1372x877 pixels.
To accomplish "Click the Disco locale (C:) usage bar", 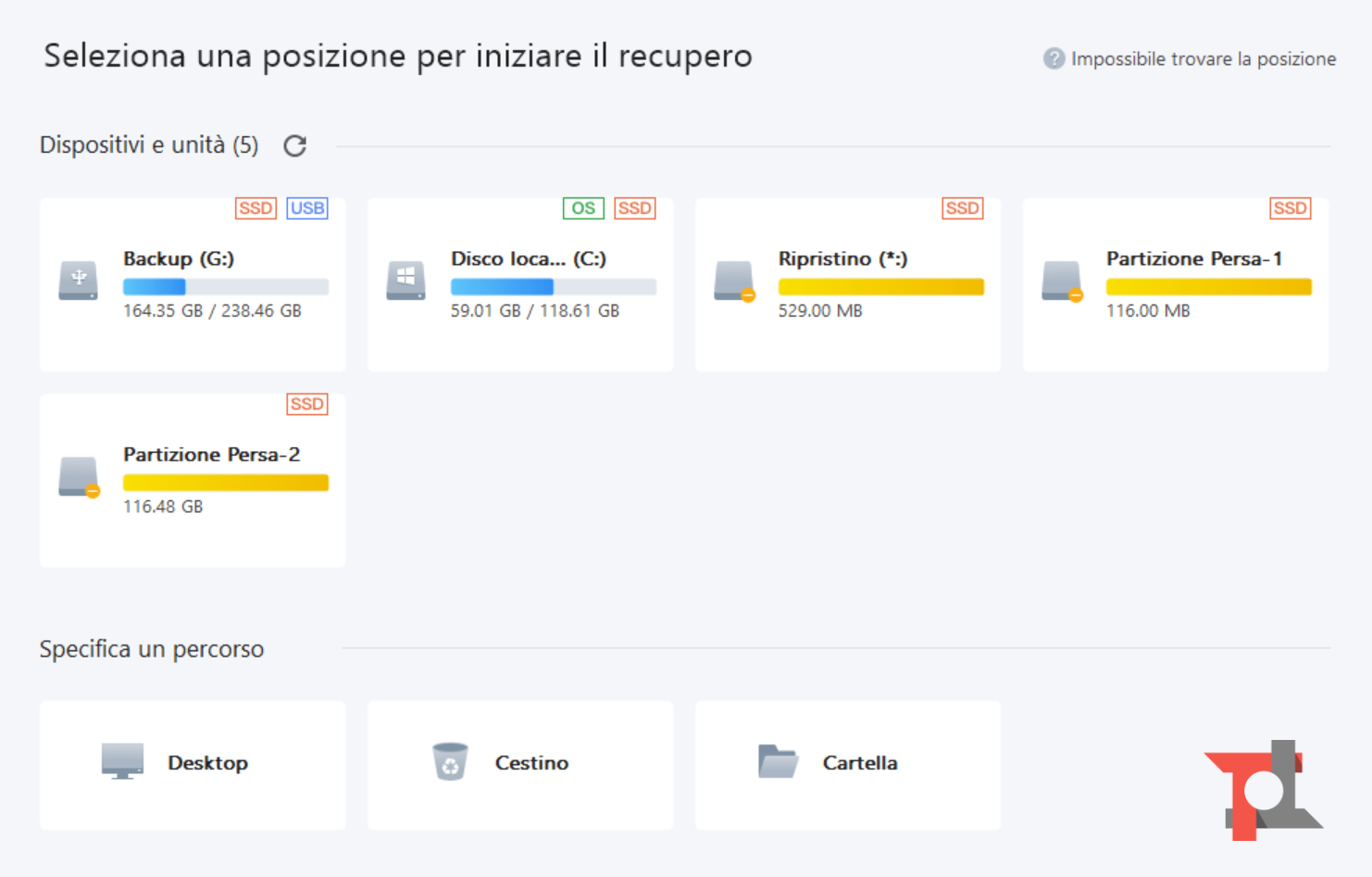I will pos(554,287).
